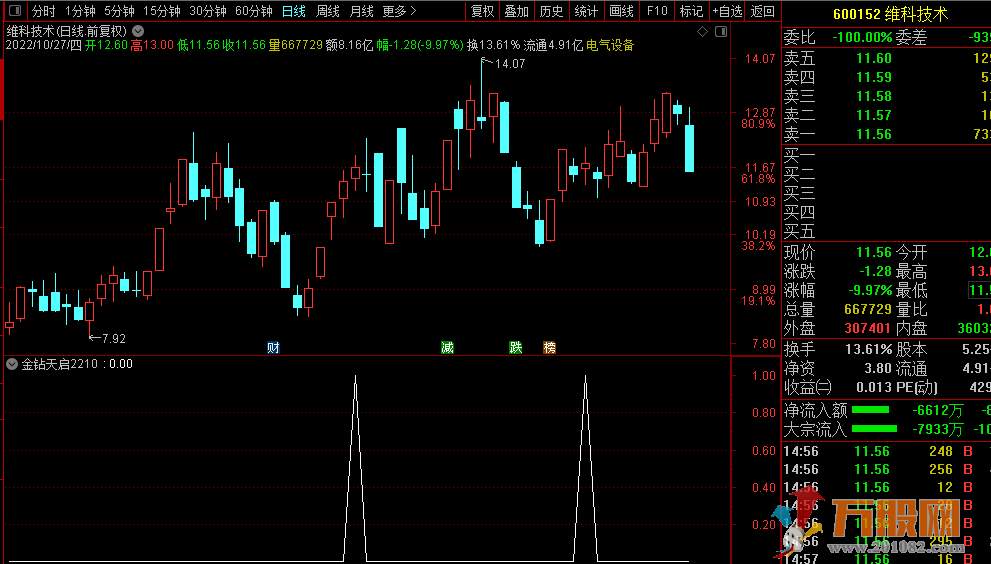The image size is (991, 564).
Task: Expand the 维科技术 chart title dropdown arrow
Action: (138, 31)
